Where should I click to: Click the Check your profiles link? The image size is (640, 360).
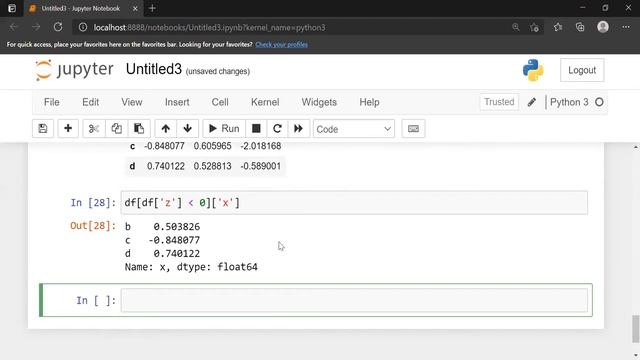point(281,44)
